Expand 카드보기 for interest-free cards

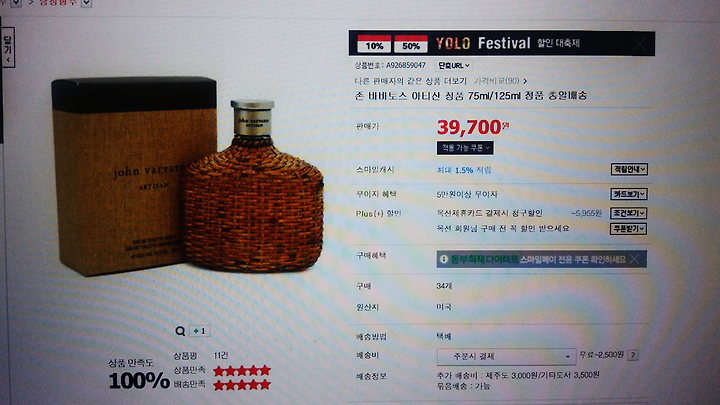629,194
